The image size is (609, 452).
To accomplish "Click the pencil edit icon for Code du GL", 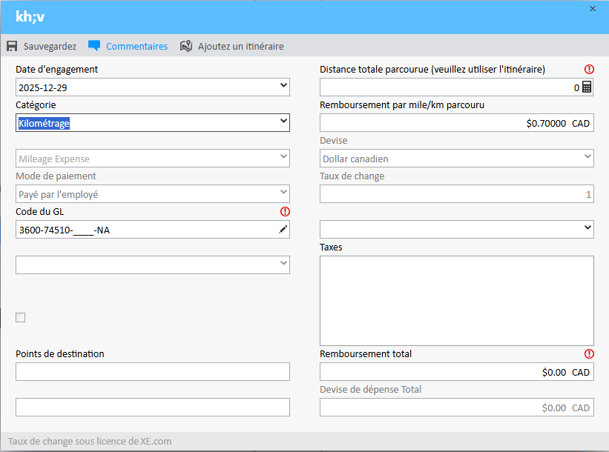I will tap(283, 230).
